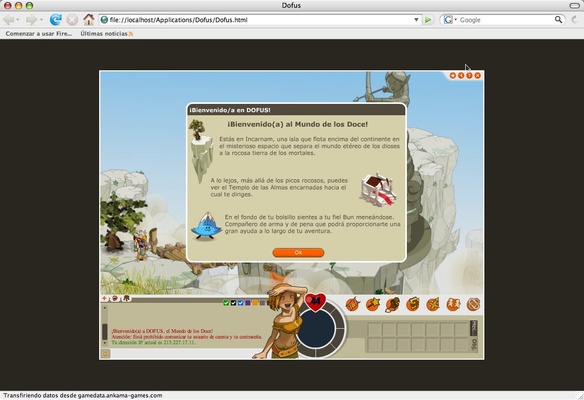
Task: Click the last round orange game menu icon
Action: point(473,304)
